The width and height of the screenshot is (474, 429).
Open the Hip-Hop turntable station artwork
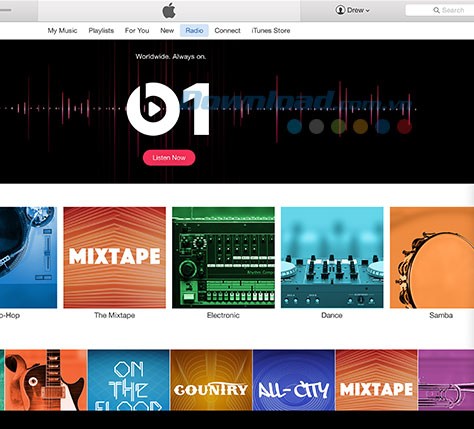pyautogui.click(x=28, y=258)
